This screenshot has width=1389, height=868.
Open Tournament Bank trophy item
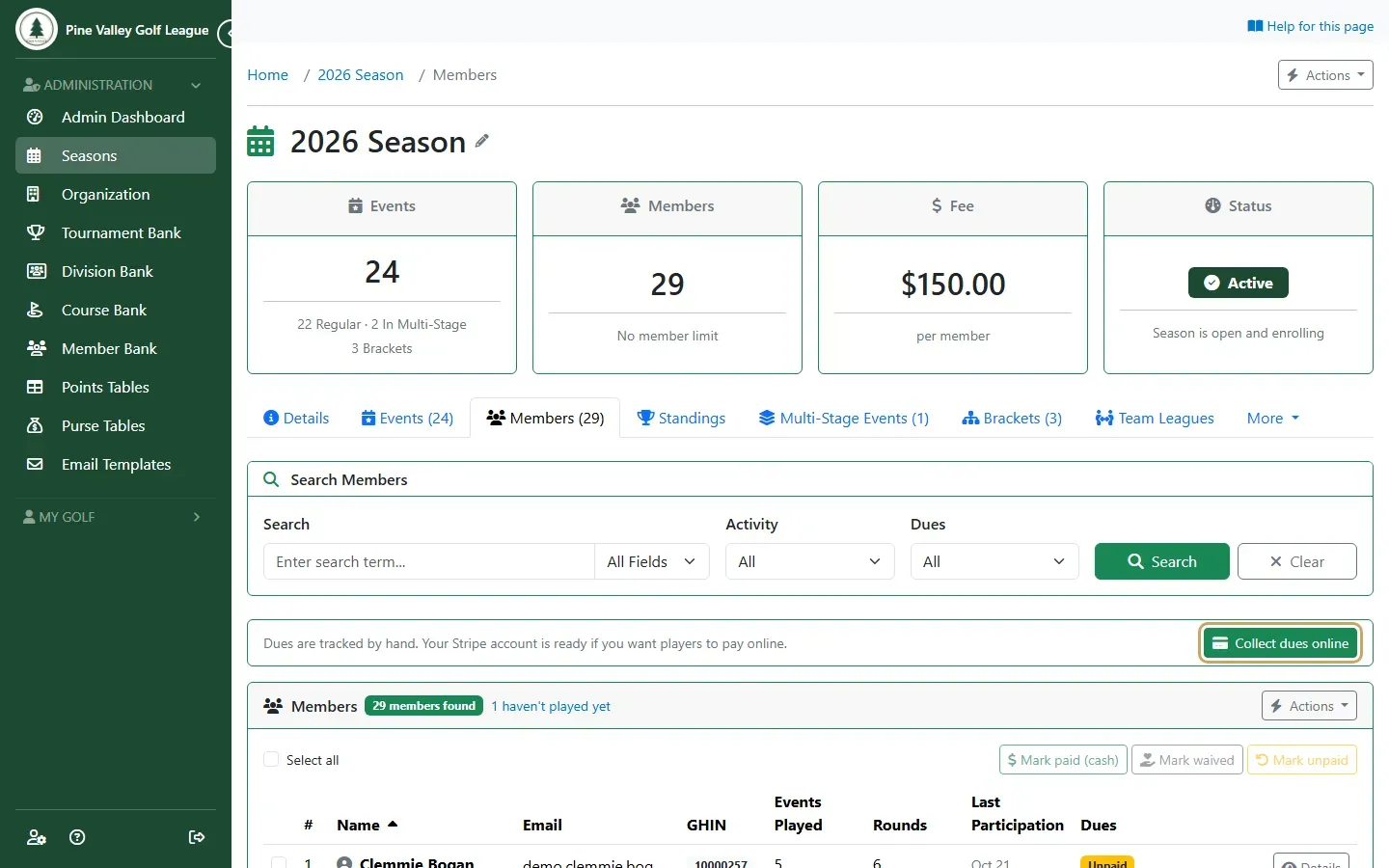[x=116, y=232]
